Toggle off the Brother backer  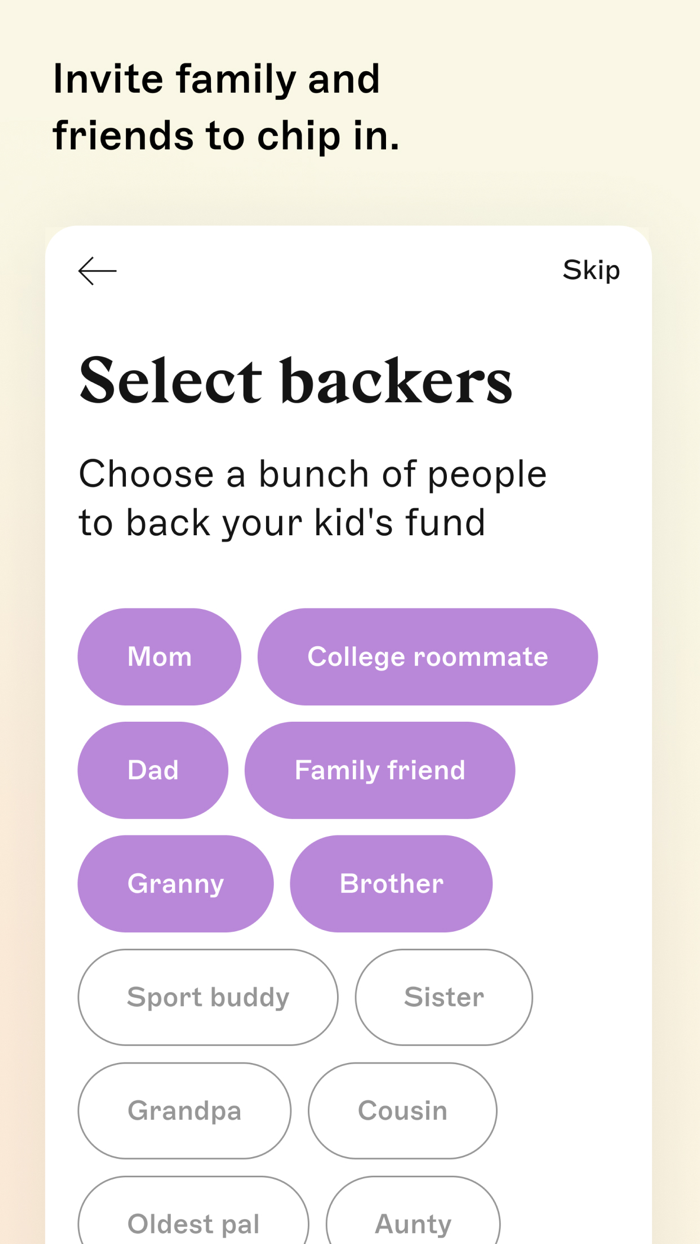(391, 884)
